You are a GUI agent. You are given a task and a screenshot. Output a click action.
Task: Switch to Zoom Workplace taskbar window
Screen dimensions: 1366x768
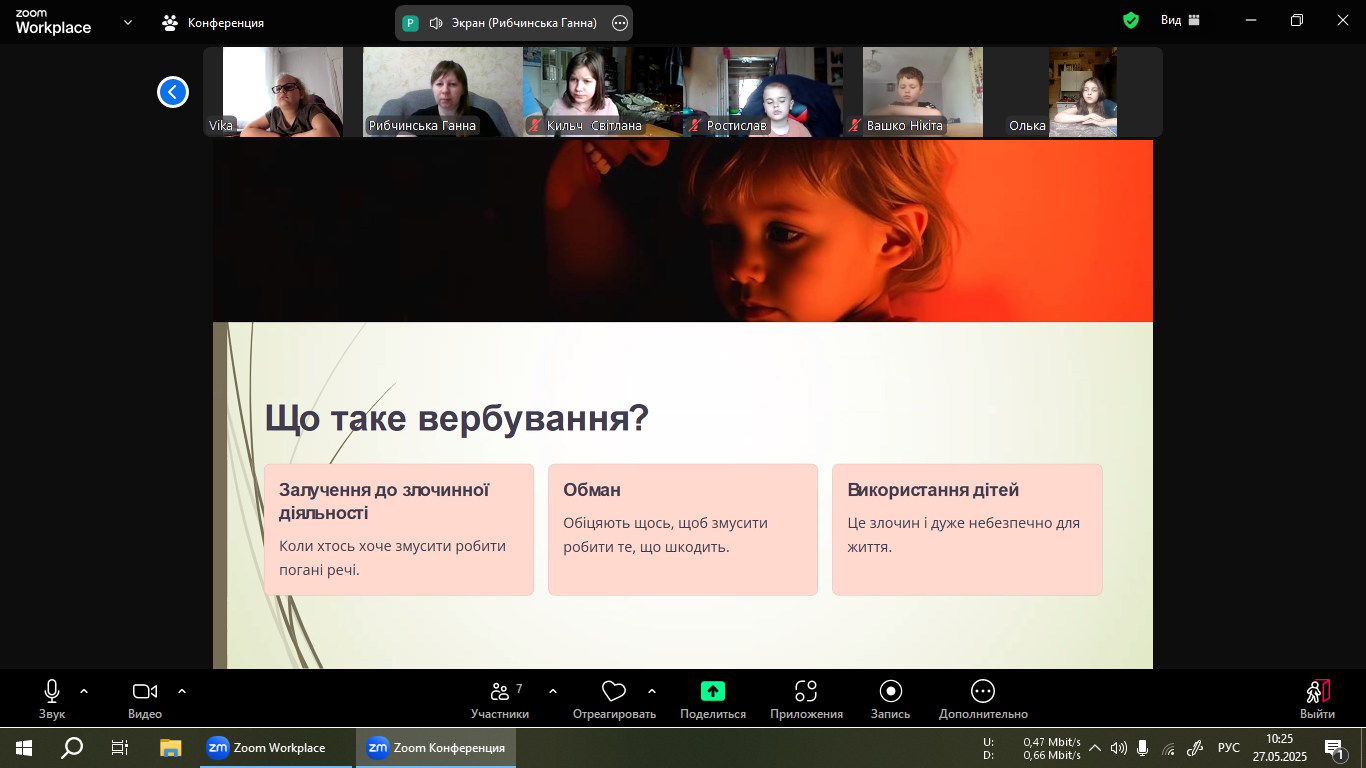pos(276,748)
